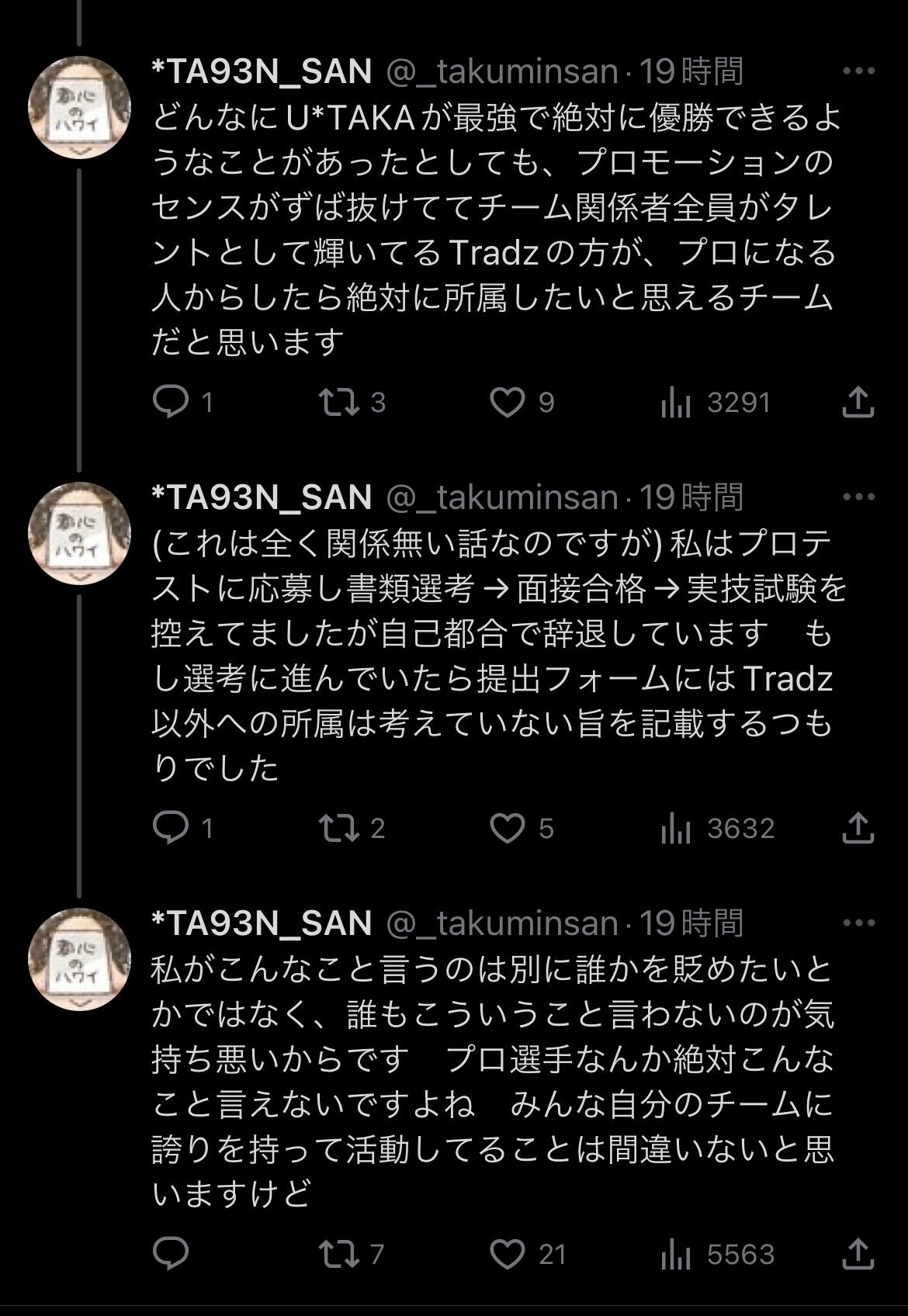View analytics of tweet with 3632 views
Viewport: 908px width, 1316px height.
pos(676,828)
